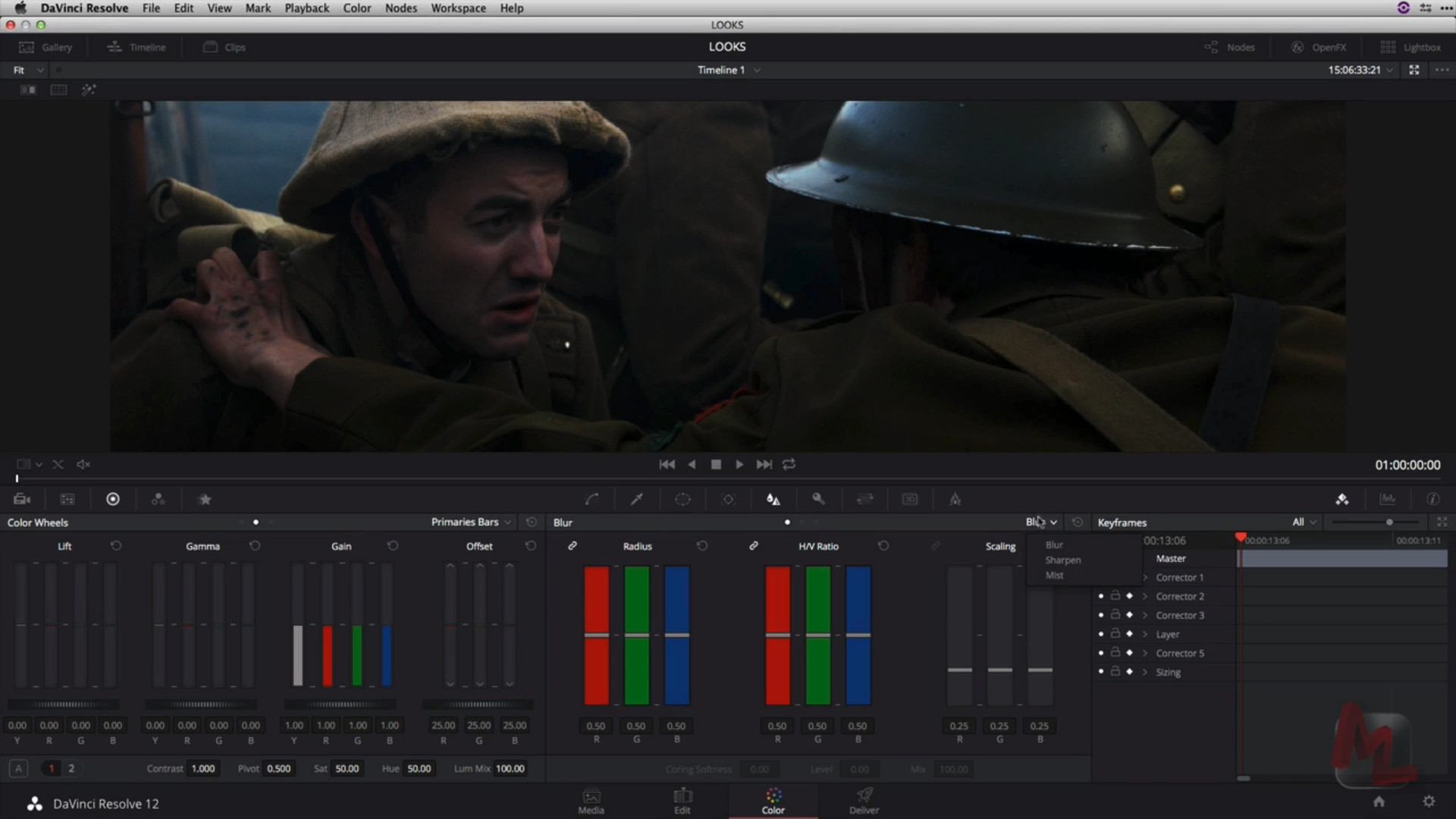Choose Mist from blur mode menu
The width and height of the screenshot is (1456, 819).
(x=1055, y=575)
